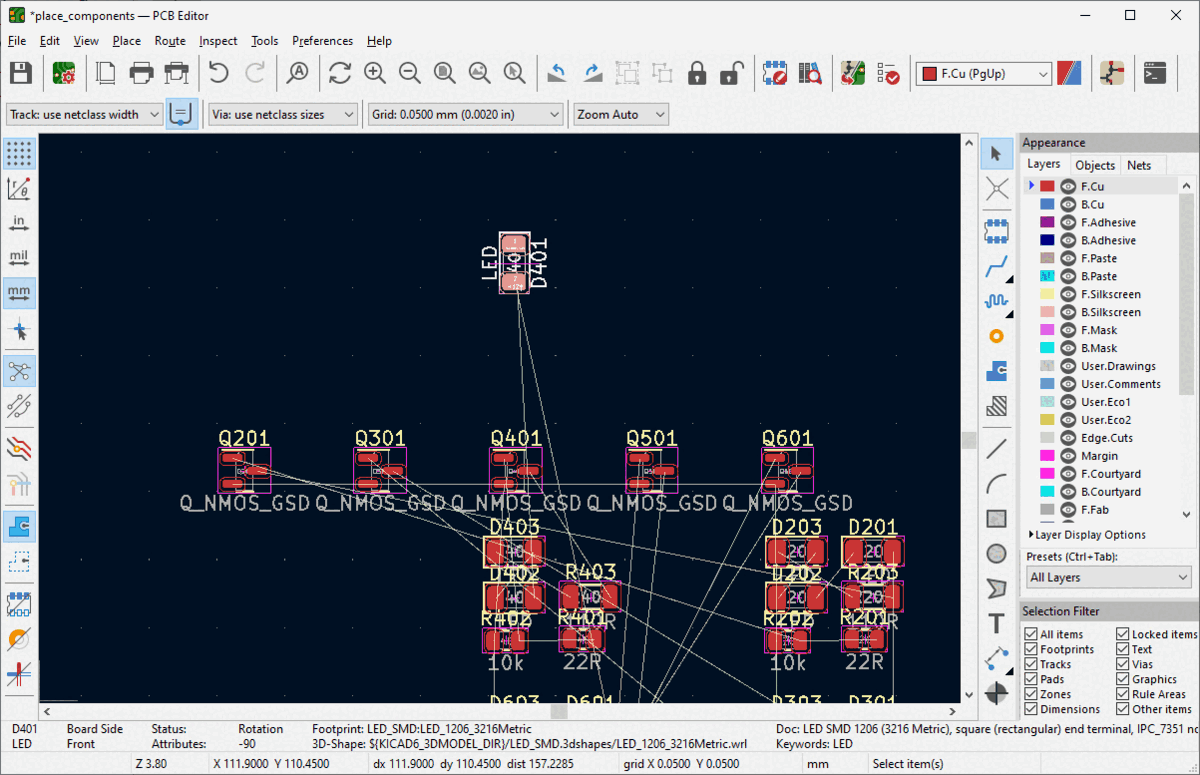Click the Print icon

[x=141, y=73]
